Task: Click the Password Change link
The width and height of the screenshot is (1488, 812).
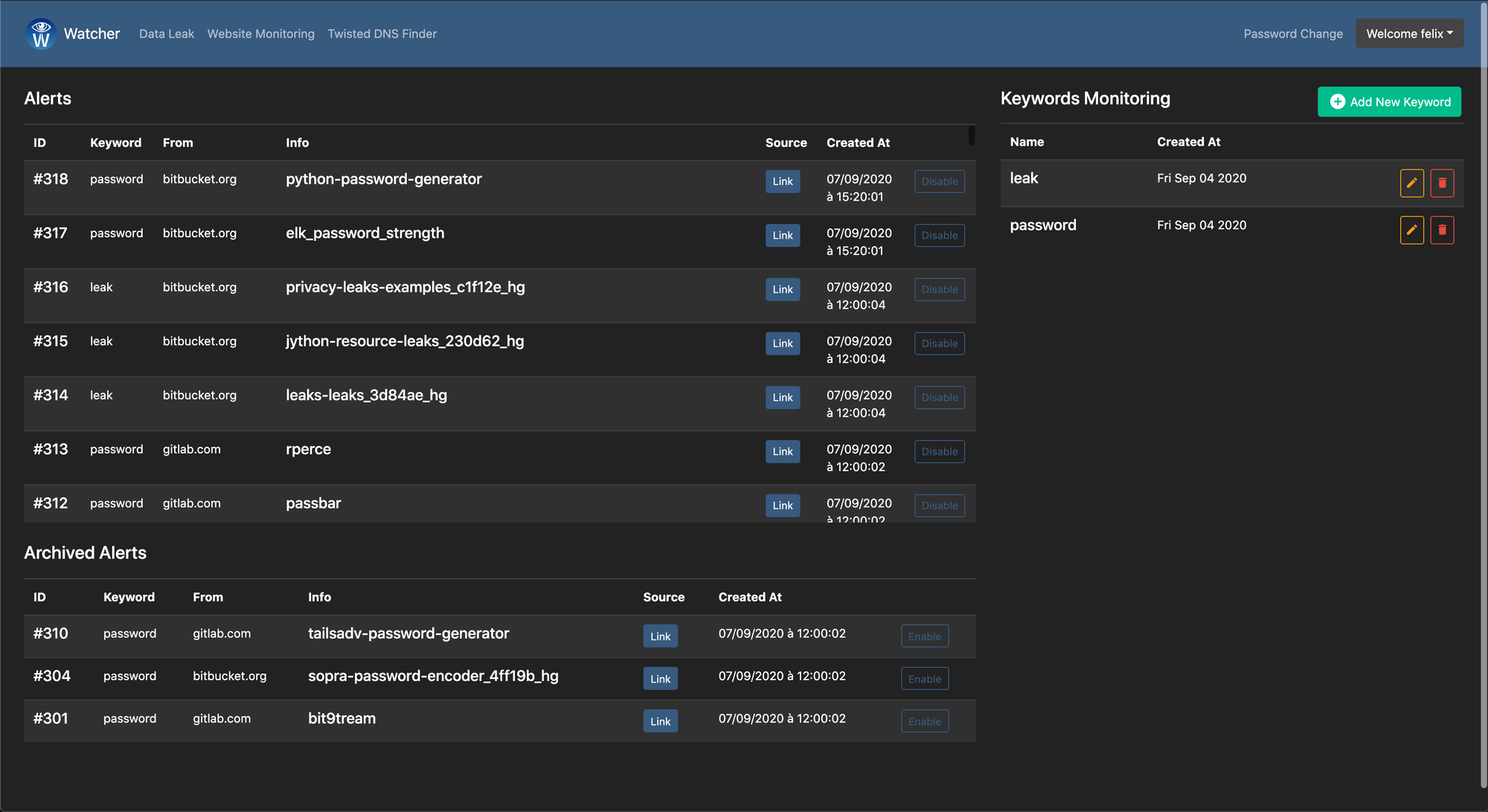Action: coord(1293,33)
